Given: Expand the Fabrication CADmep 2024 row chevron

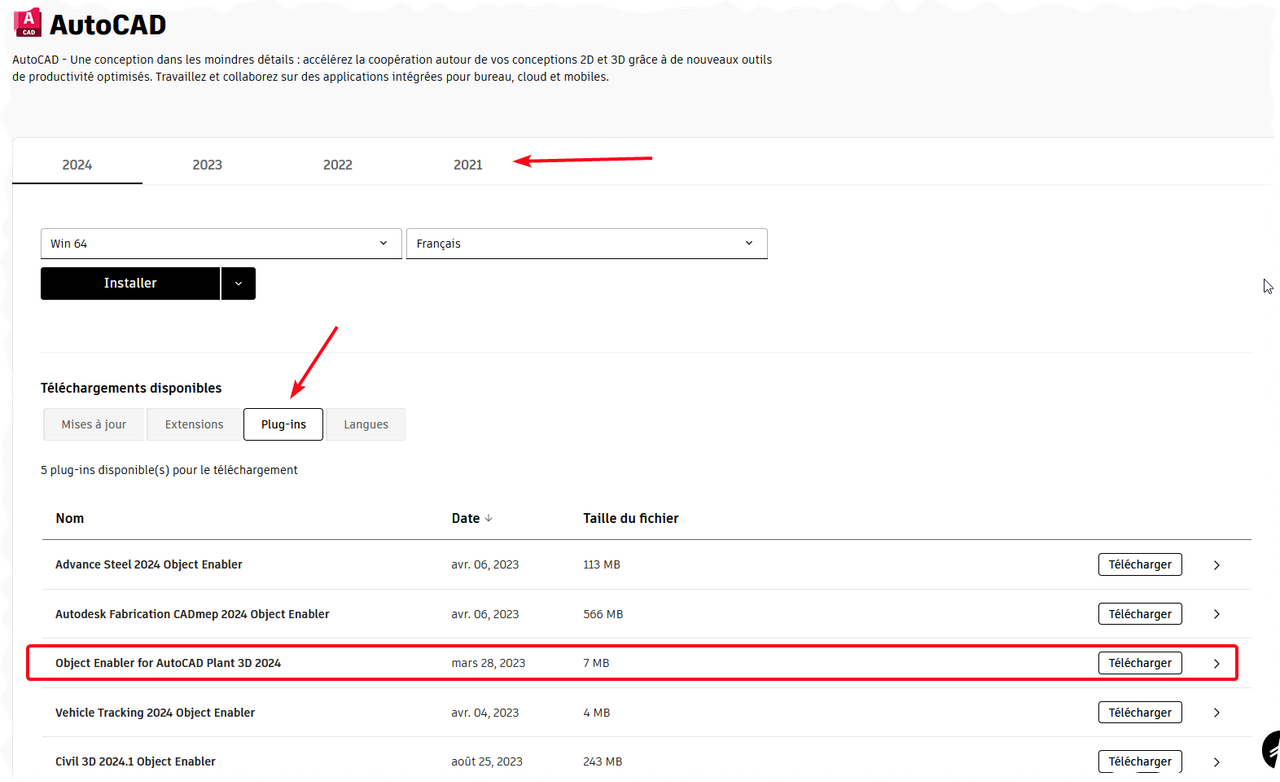Looking at the screenshot, I should point(1217,614).
